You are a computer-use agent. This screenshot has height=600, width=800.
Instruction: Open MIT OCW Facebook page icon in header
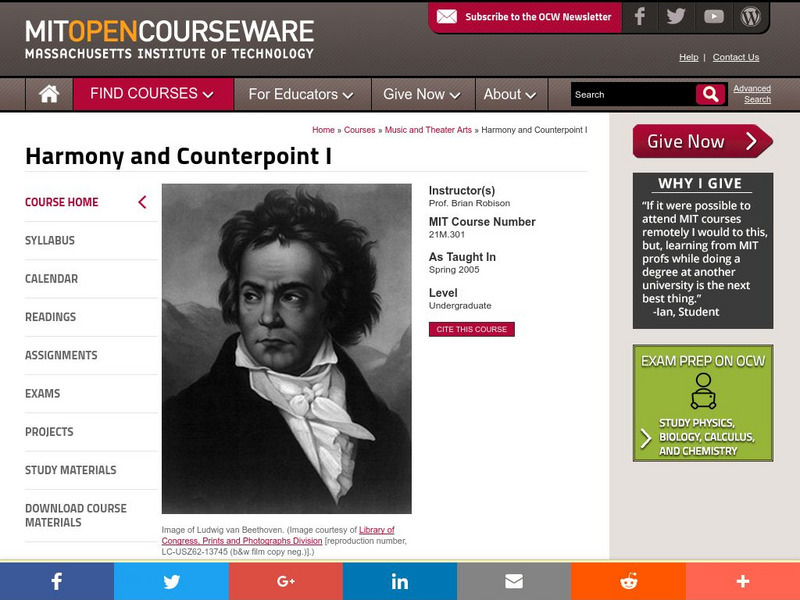639,16
